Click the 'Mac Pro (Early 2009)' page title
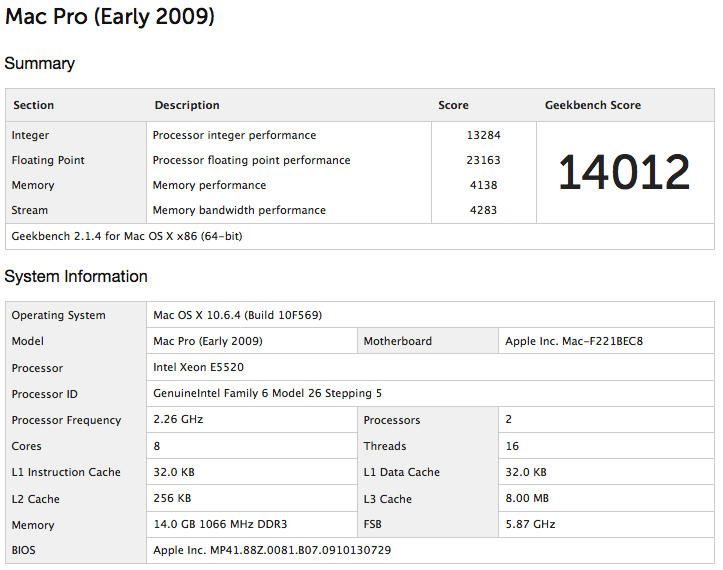The width and height of the screenshot is (723, 570). pos(110,17)
